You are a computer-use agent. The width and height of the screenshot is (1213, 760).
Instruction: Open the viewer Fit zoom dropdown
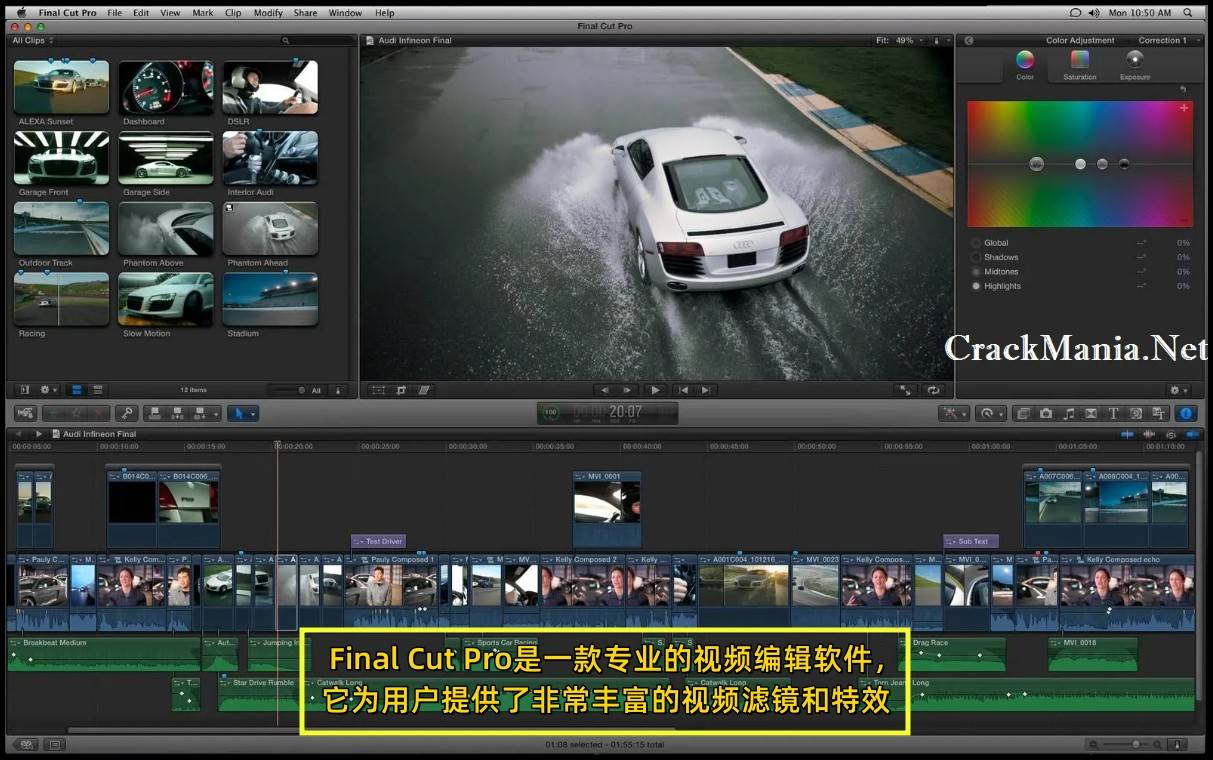(898, 41)
